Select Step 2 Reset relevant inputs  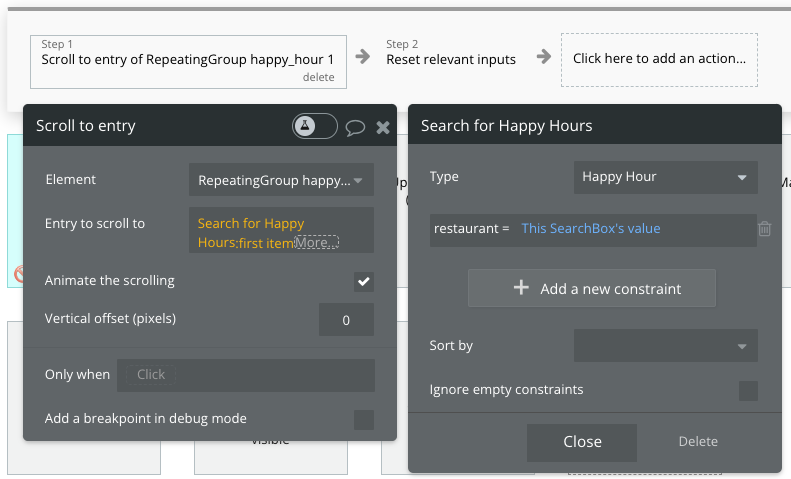451,59
